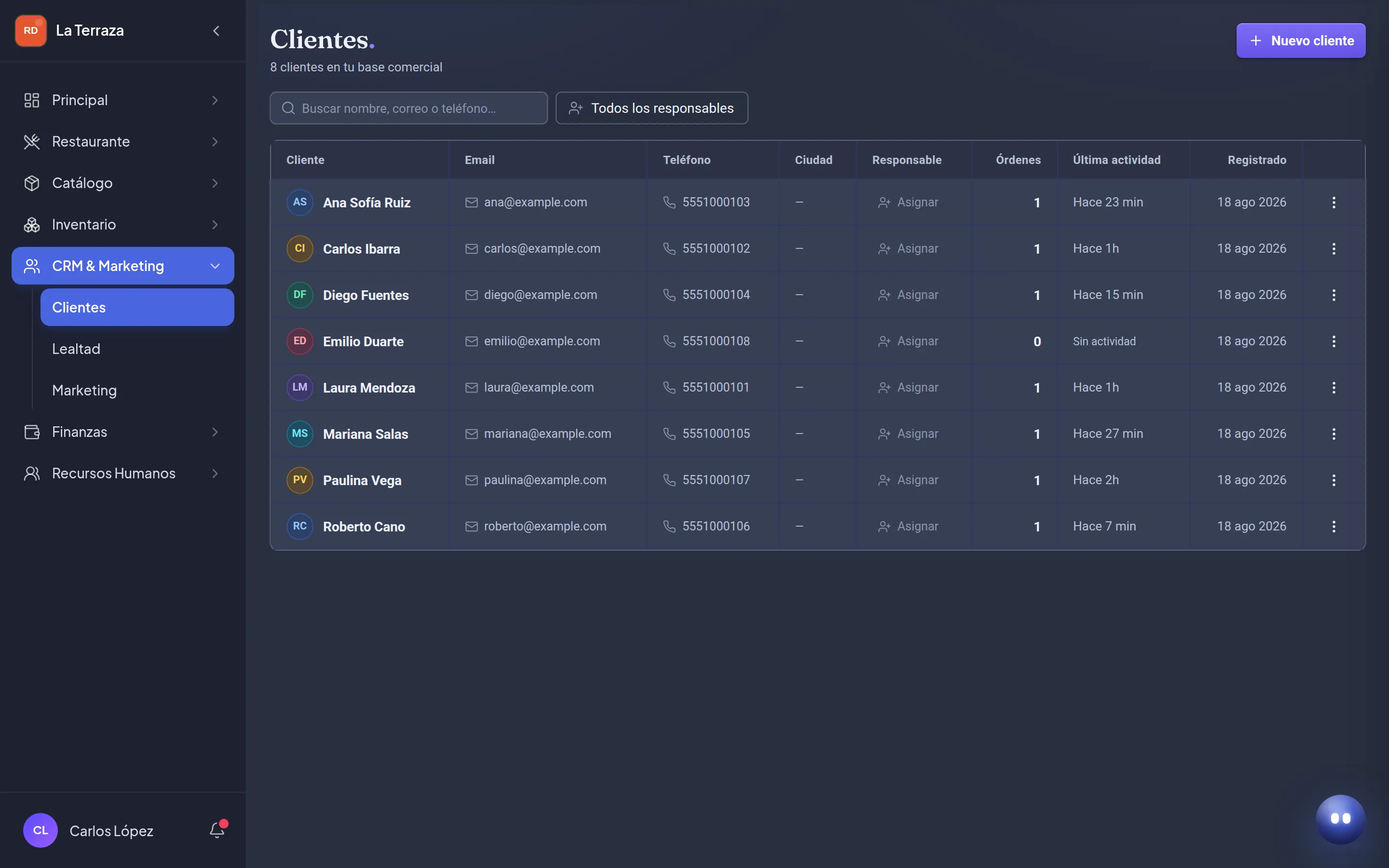Collapse the sidebar with the left chevron
Viewport: 1389px width, 868px height.
click(x=217, y=31)
